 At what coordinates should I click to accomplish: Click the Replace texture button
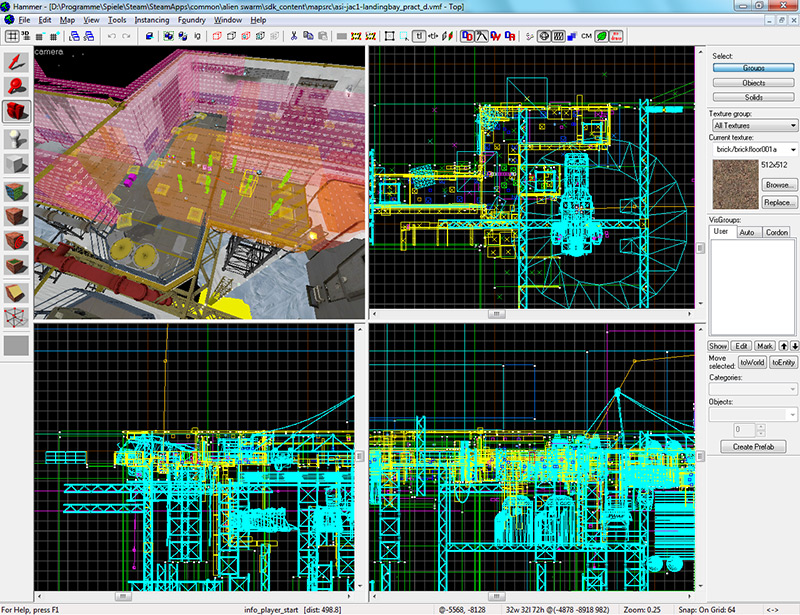[x=778, y=203]
